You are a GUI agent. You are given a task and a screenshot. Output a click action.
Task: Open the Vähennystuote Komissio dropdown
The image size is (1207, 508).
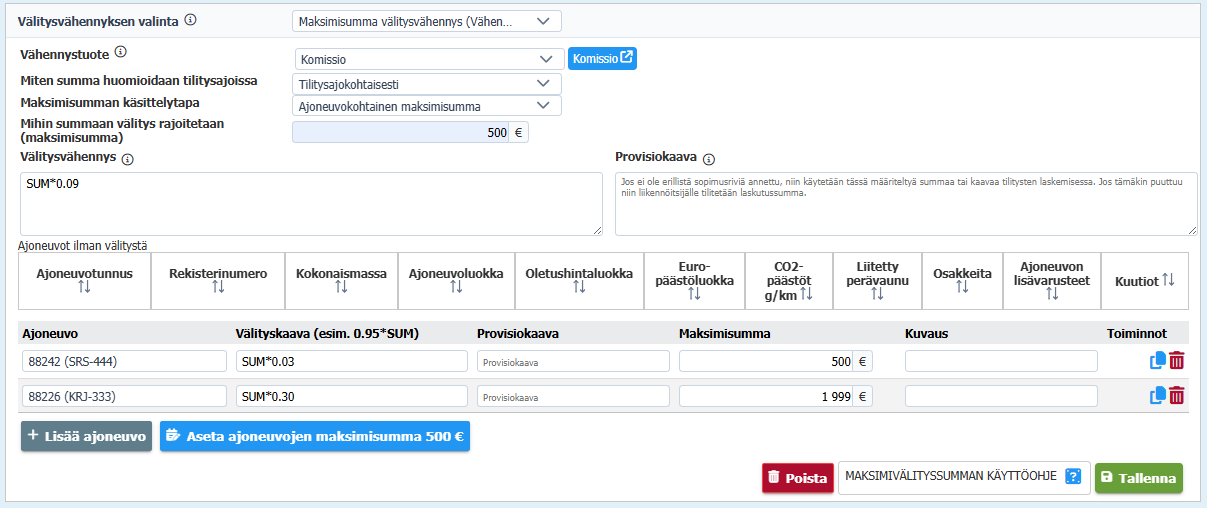(x=429, y=59)
